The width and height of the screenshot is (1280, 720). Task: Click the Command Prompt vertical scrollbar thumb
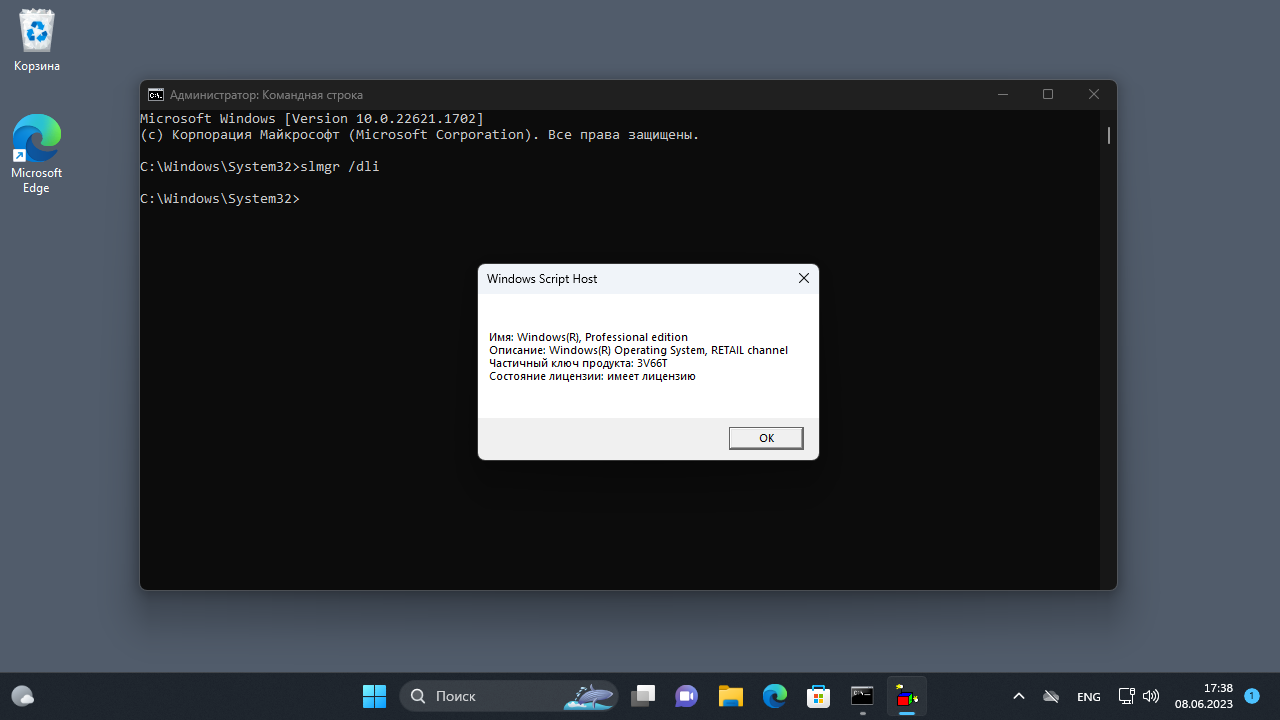coord(1109,135)
